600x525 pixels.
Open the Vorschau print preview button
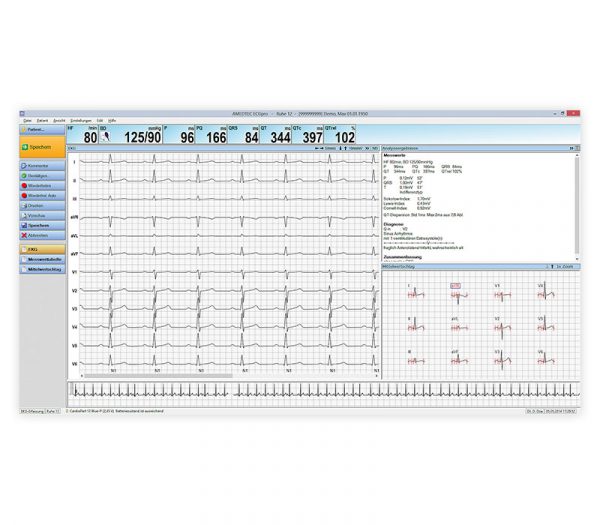tap(42, 216)
